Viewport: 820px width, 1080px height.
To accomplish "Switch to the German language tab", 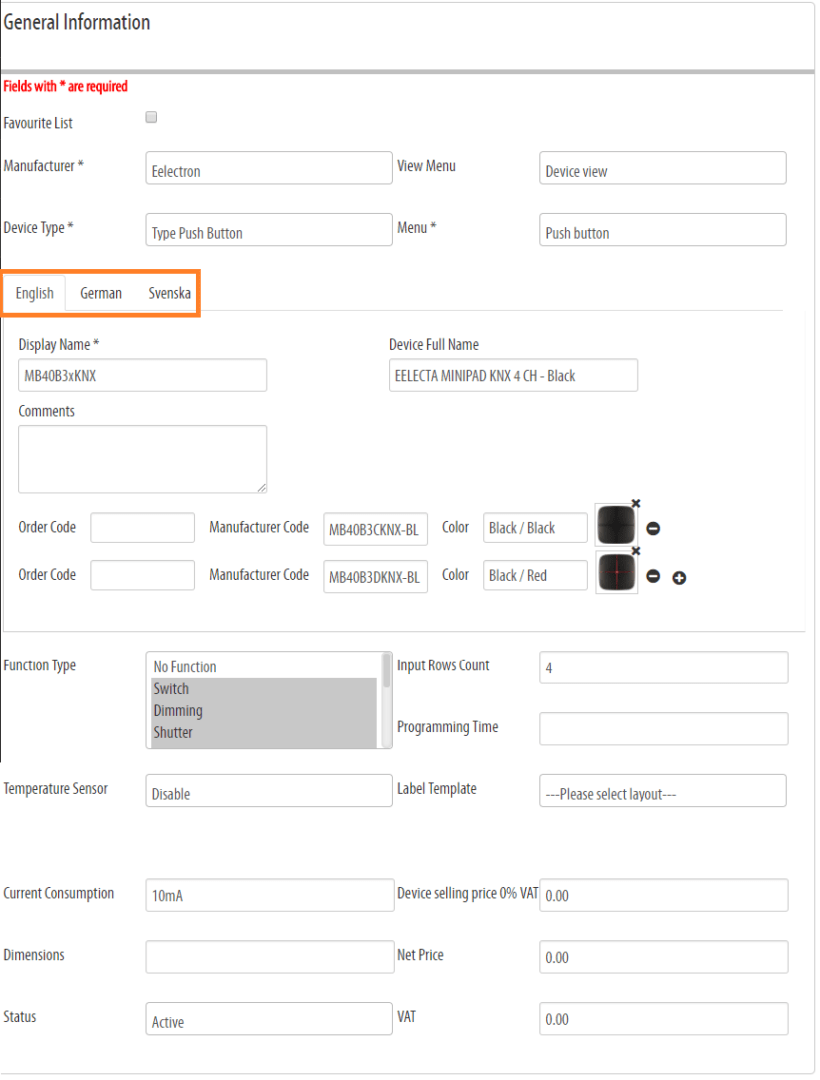I will click(x=101, y=293).
